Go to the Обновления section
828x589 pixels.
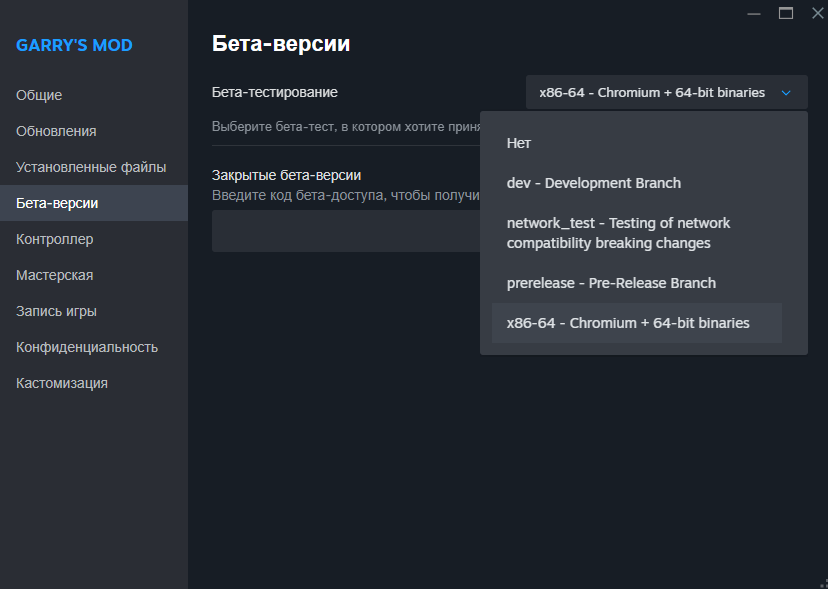[x=56, y=131]
